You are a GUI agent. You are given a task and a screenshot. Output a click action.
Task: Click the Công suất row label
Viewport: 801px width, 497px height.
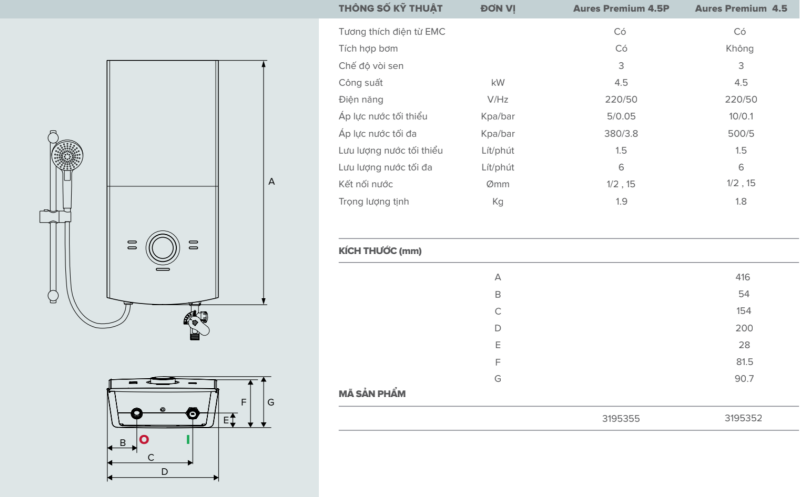click(x=360, y=82)
